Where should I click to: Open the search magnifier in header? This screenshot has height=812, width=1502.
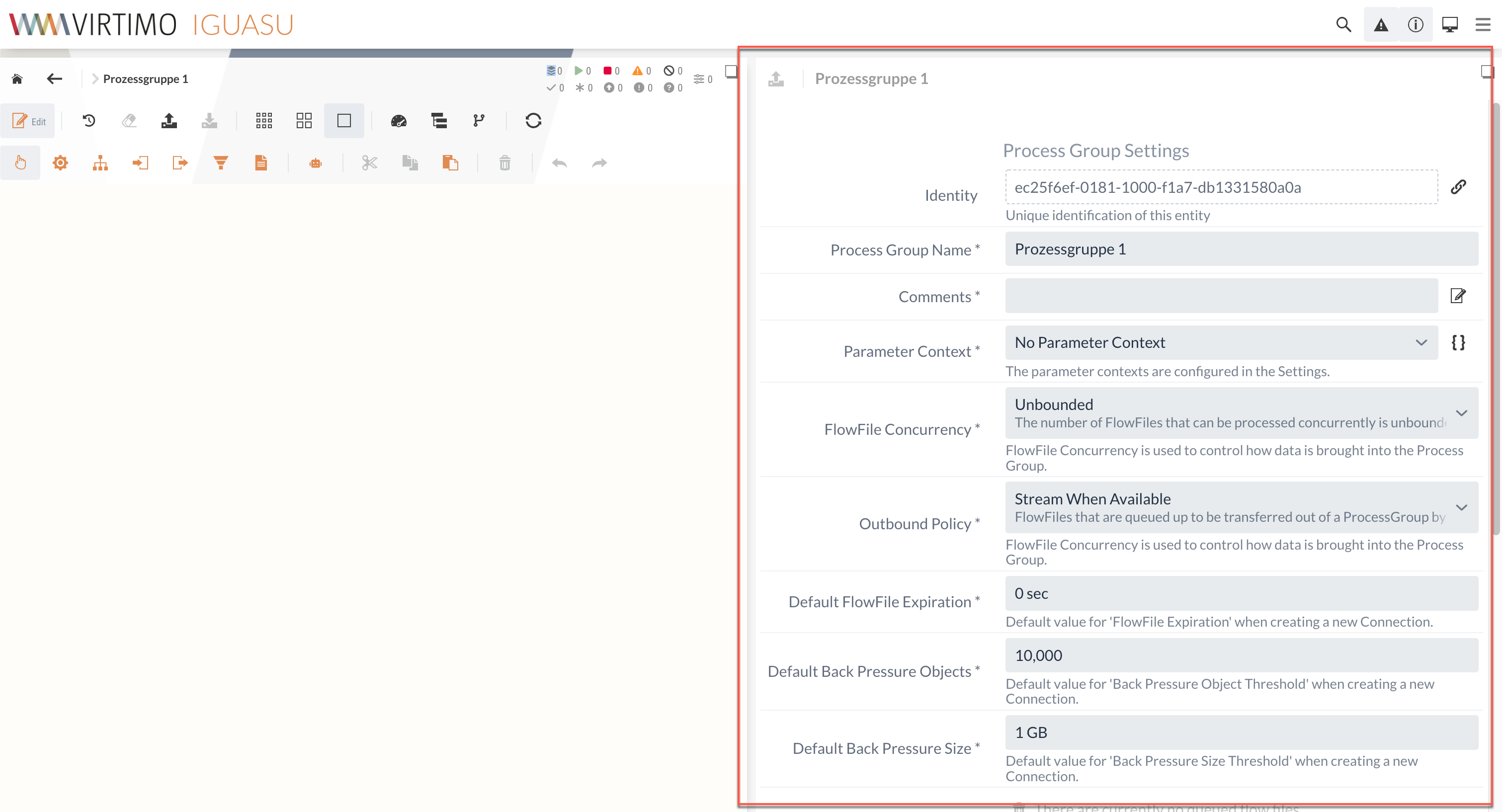(x=1343, y=24)
